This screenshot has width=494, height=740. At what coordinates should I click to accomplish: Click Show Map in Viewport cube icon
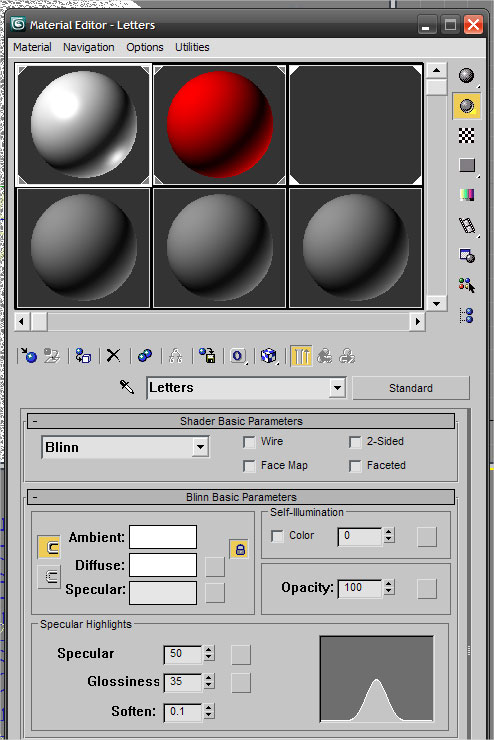[x=269, y=356]
